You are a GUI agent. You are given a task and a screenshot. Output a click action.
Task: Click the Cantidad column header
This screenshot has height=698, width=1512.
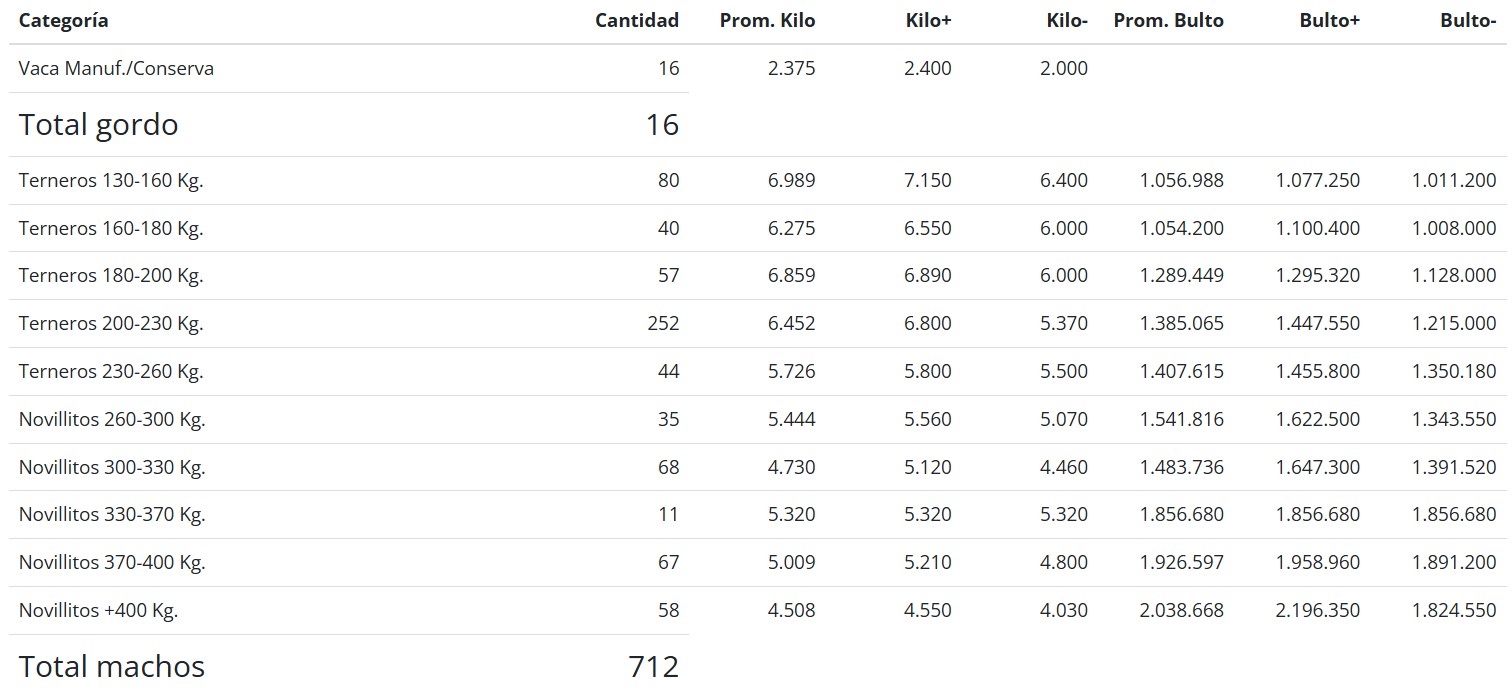coord(636,21)
